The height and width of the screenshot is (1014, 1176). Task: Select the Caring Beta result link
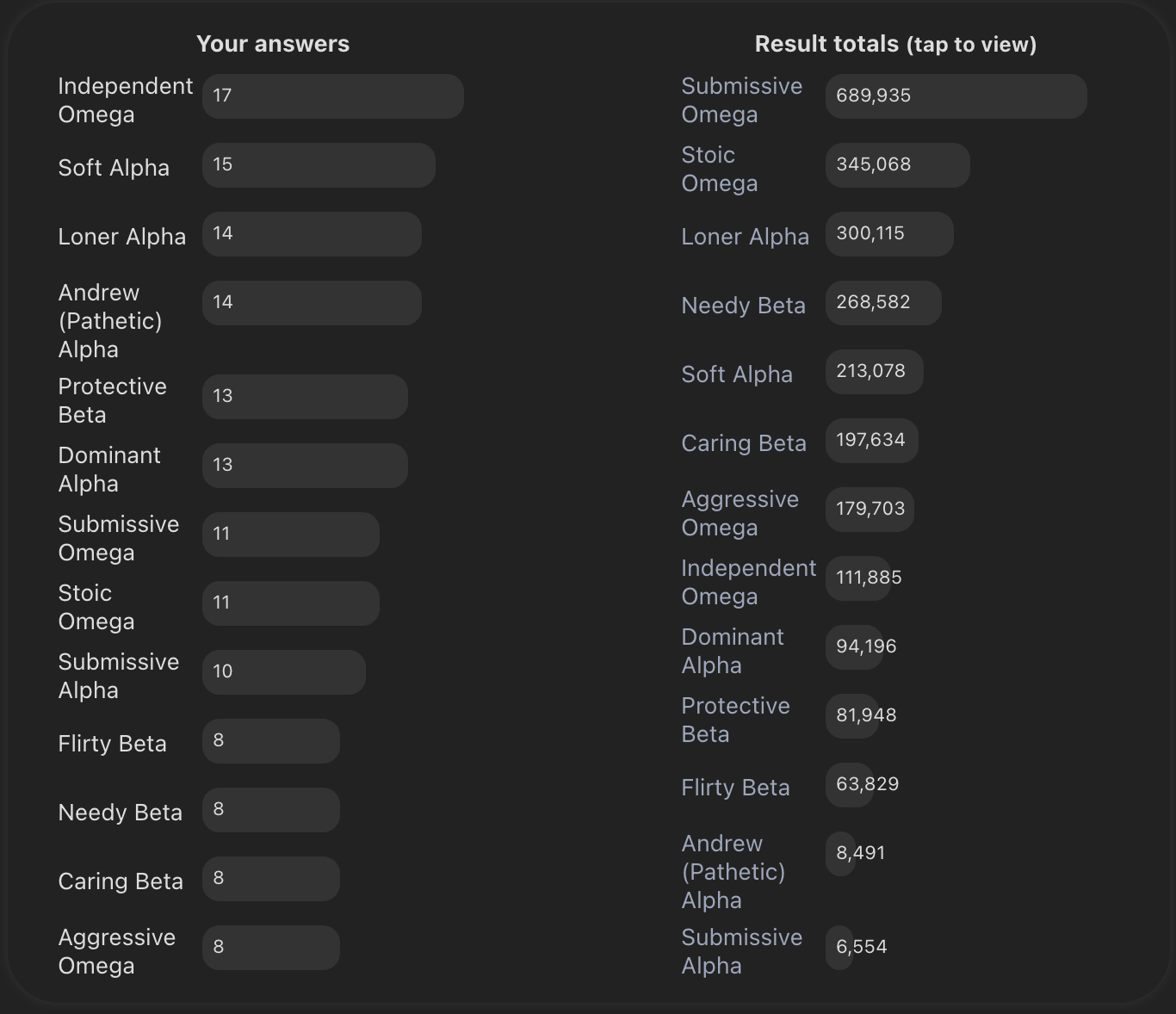tap(744, 443)
